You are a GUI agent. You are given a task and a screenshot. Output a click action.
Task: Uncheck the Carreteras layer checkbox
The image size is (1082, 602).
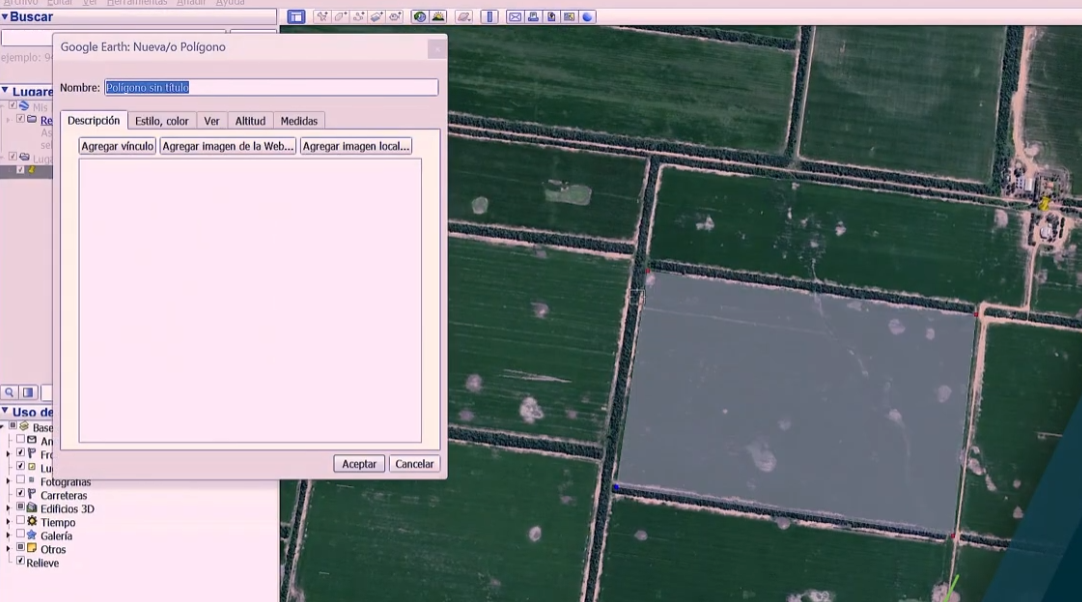pos(20,494)
